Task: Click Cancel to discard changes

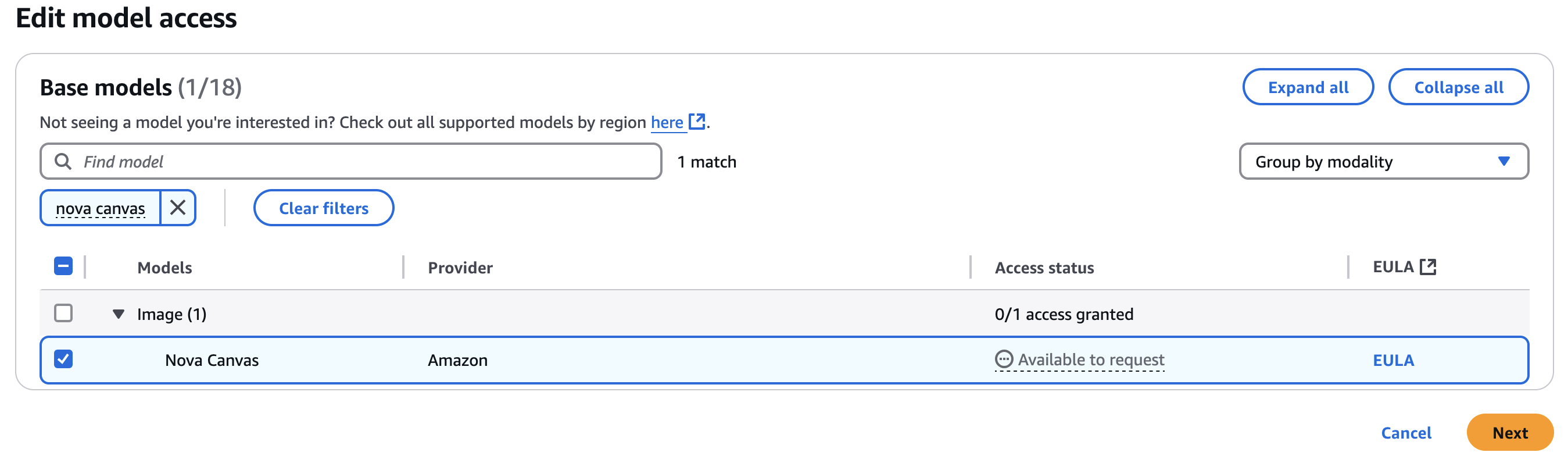Action: coord(1405,433)
